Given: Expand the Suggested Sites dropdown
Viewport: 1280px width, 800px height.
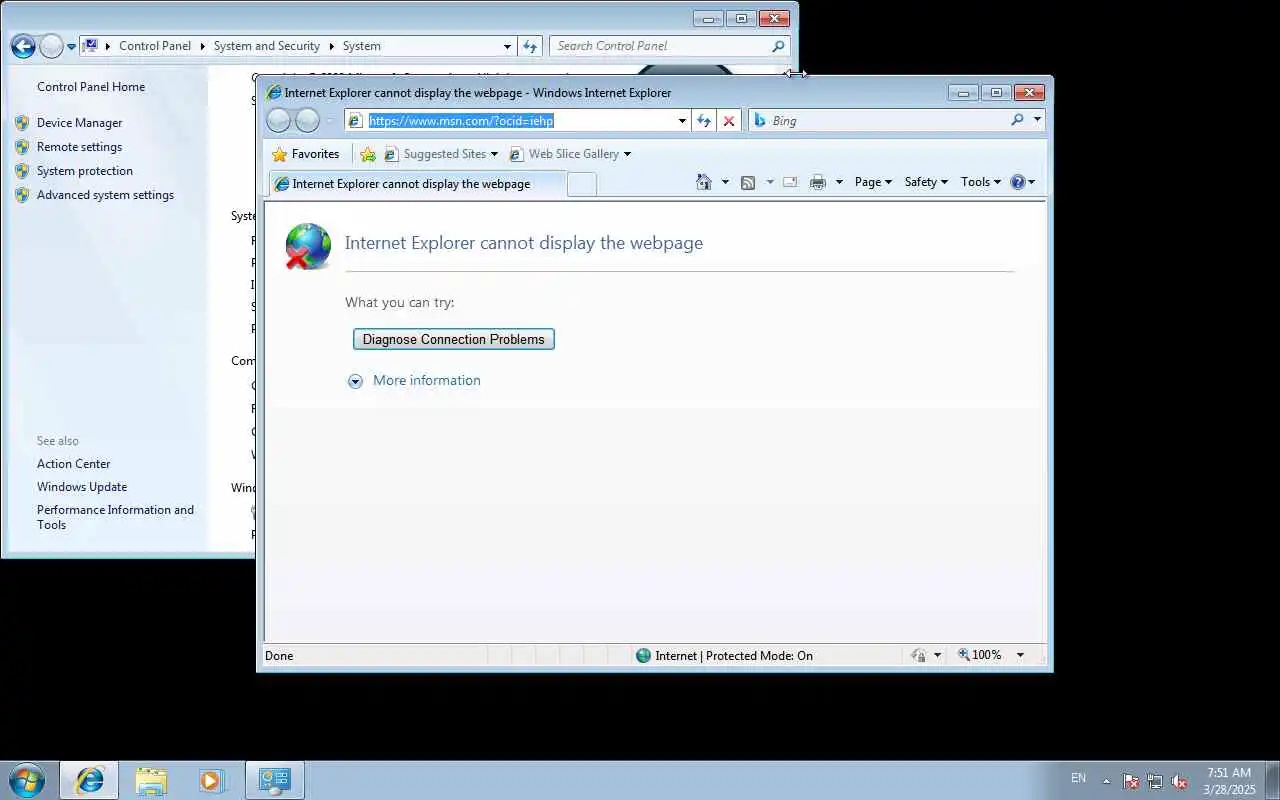Looking at the screenshot, I should (494, 154).
